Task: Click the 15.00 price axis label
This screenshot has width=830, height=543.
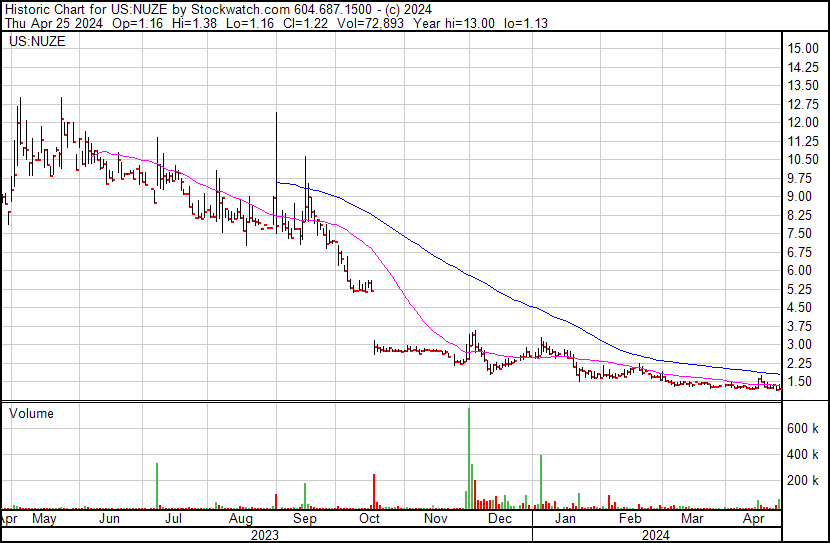Action: click(x=802, y=49)
